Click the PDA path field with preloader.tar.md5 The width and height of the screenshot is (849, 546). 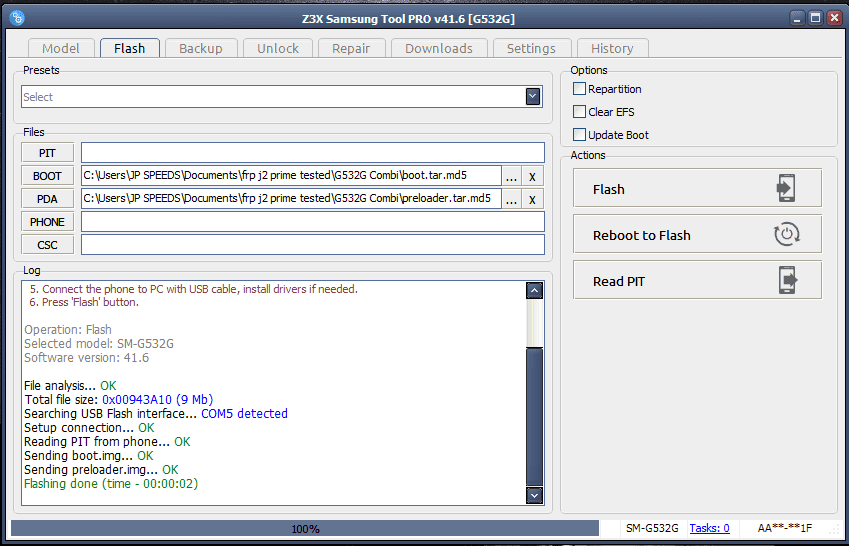tap(291, 199)
